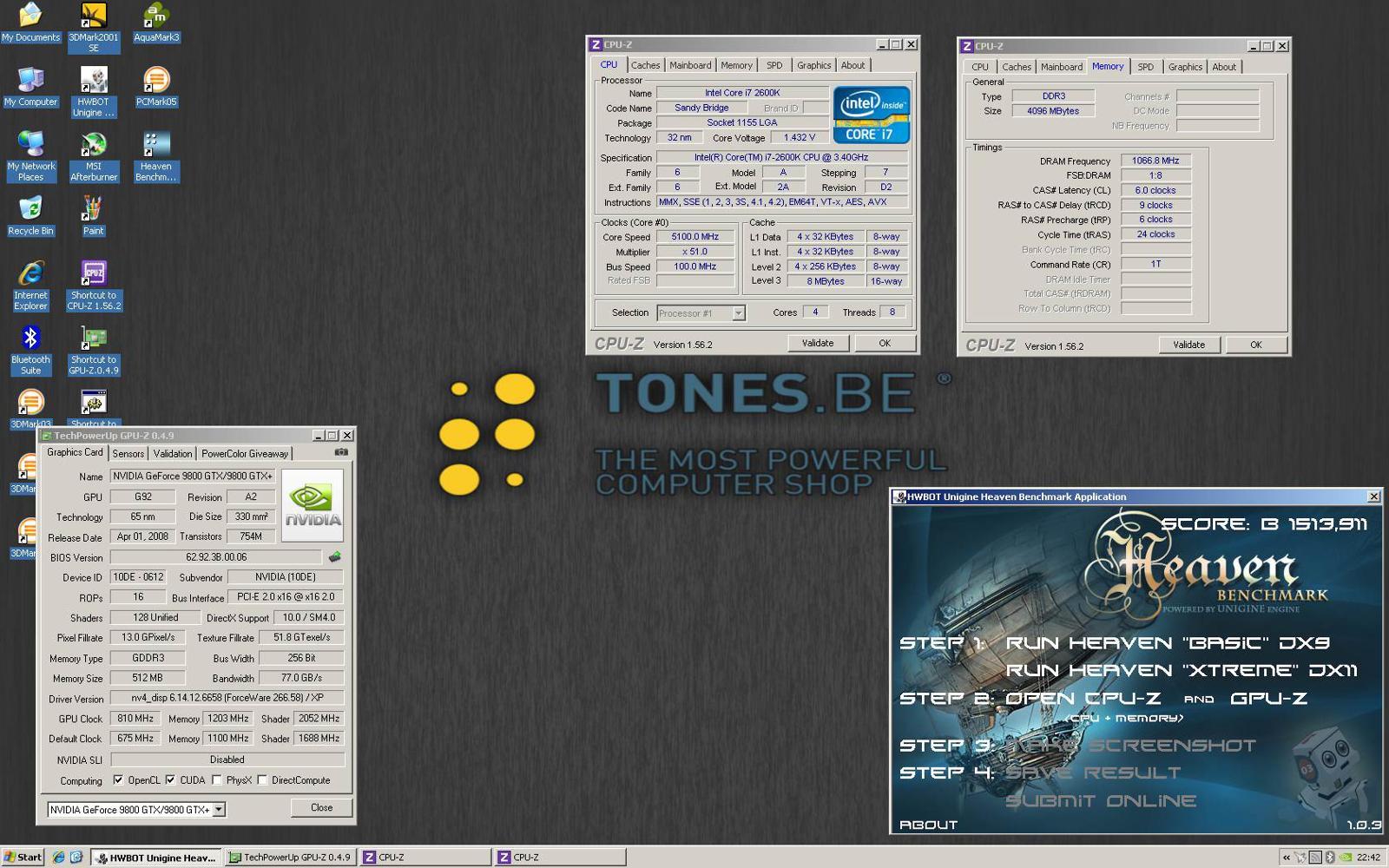
Task: Open PCMark05 desktop icon
Action: pyautogui.click(x=156, y=87)
